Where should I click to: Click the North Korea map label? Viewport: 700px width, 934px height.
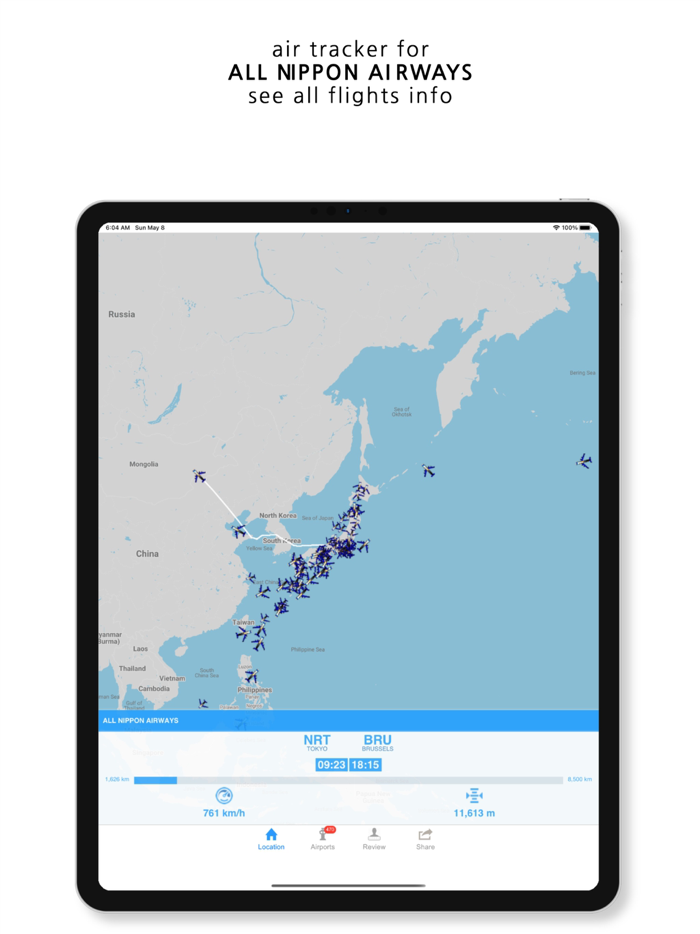(278, 515)
